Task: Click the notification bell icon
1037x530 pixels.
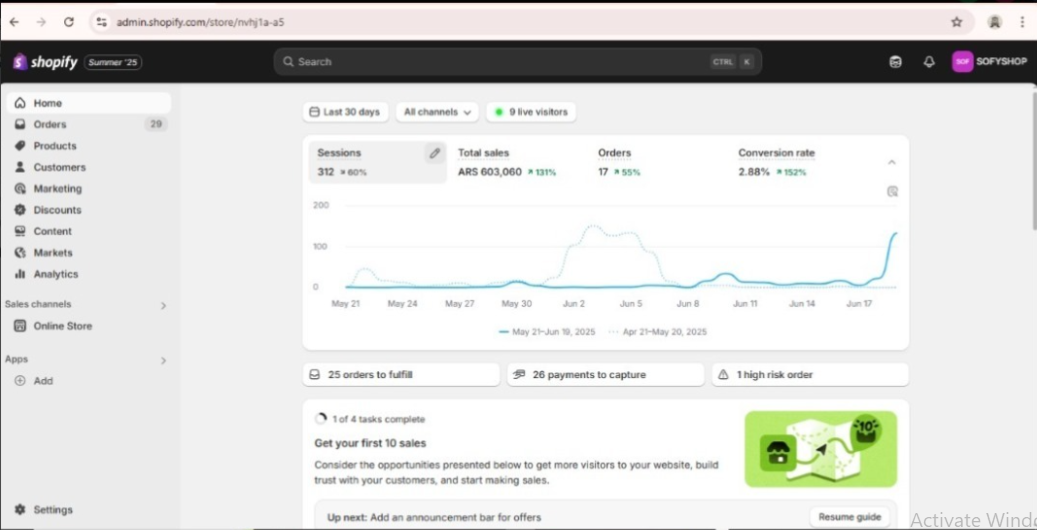Action: 929,62
